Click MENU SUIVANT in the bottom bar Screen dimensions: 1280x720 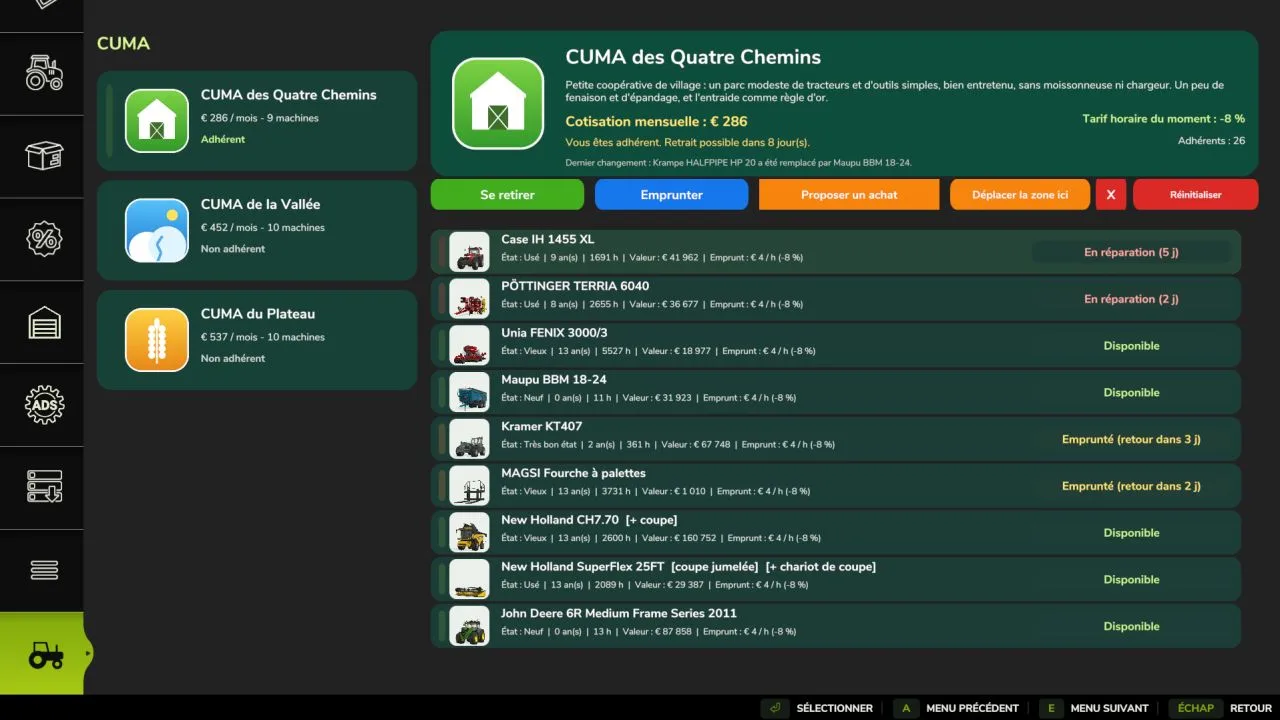pyautogui.click(x=1094, y=708)
